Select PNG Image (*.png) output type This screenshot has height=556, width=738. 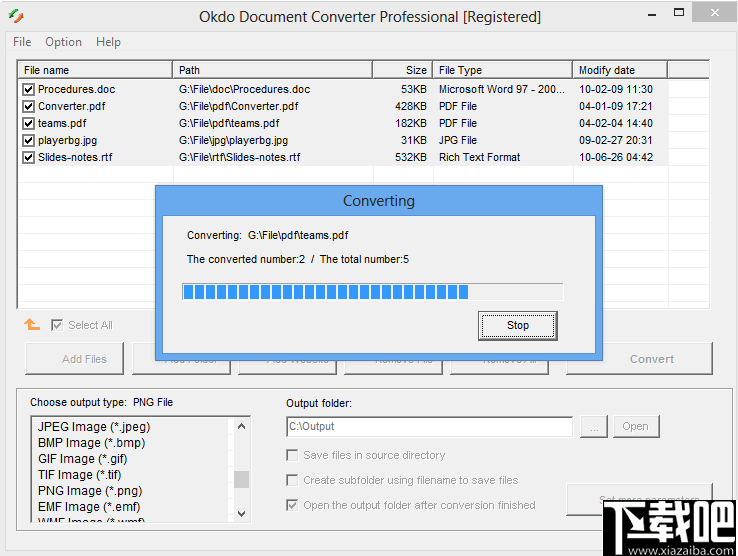point(90,491)
